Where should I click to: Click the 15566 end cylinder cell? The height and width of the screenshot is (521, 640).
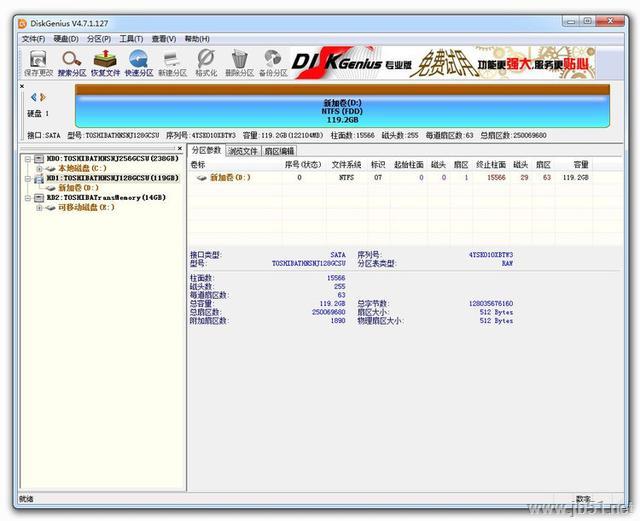[x=496, y=178]
